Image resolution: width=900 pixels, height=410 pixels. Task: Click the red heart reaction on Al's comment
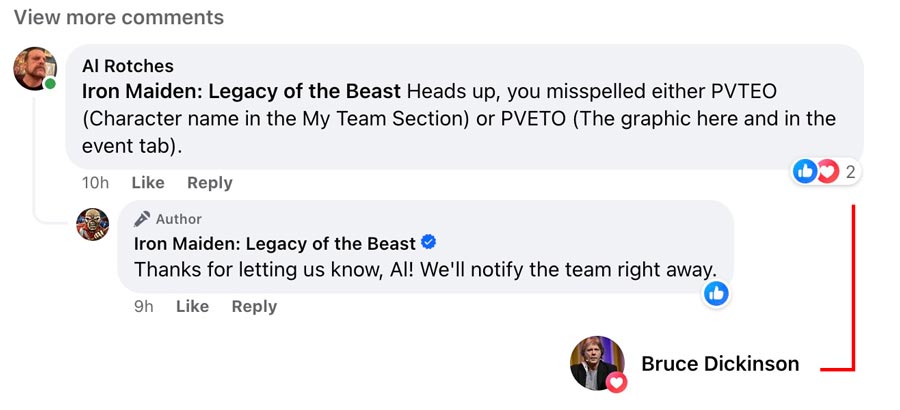click(827, 171)
